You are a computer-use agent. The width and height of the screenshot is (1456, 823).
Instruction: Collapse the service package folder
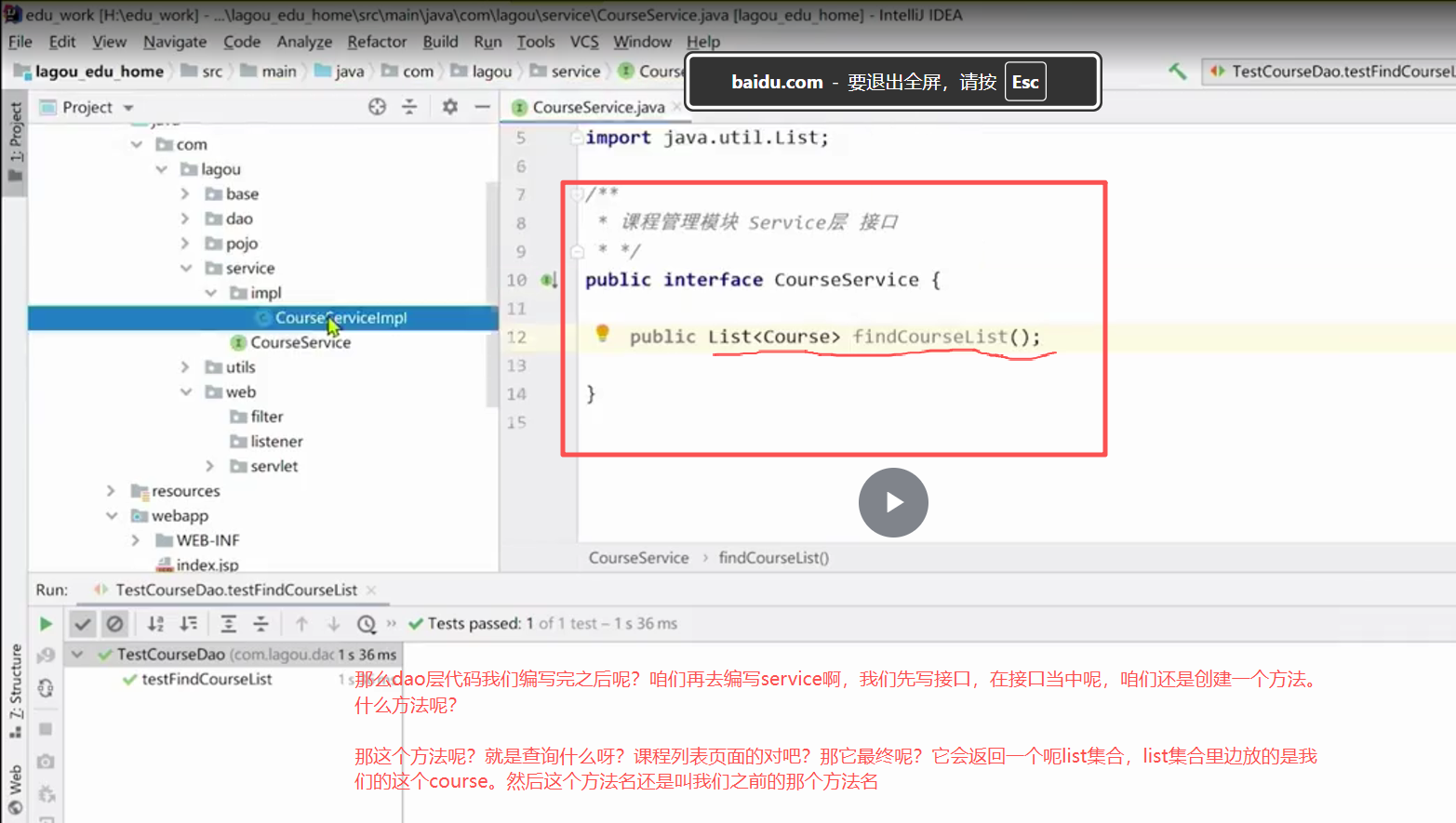click(185, 268)
